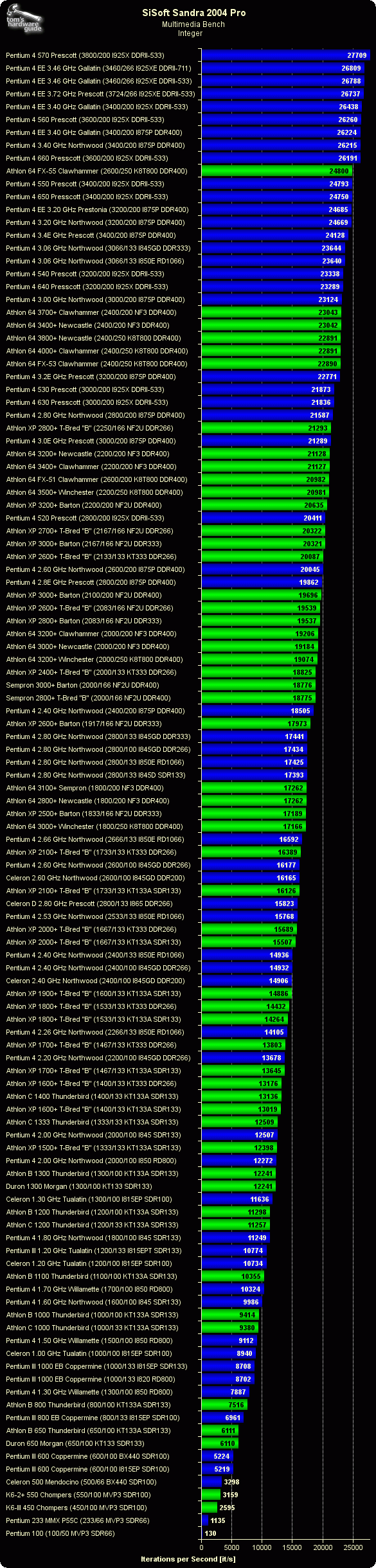
Task: Click the Celeron 1.00 GHz Tualatin label
Action: coord(89,1353)
